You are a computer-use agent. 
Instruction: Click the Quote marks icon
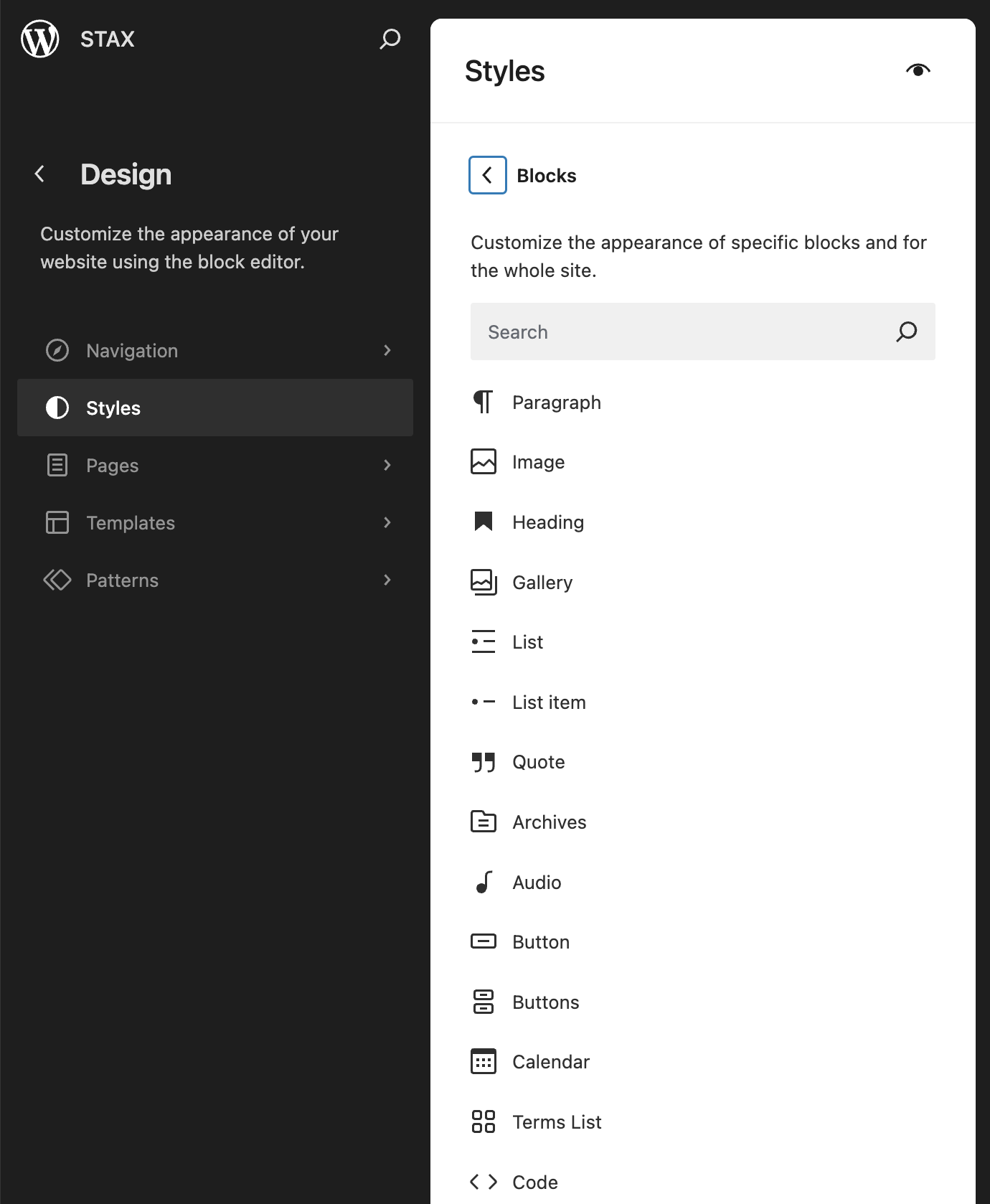[x=484, y=762]
